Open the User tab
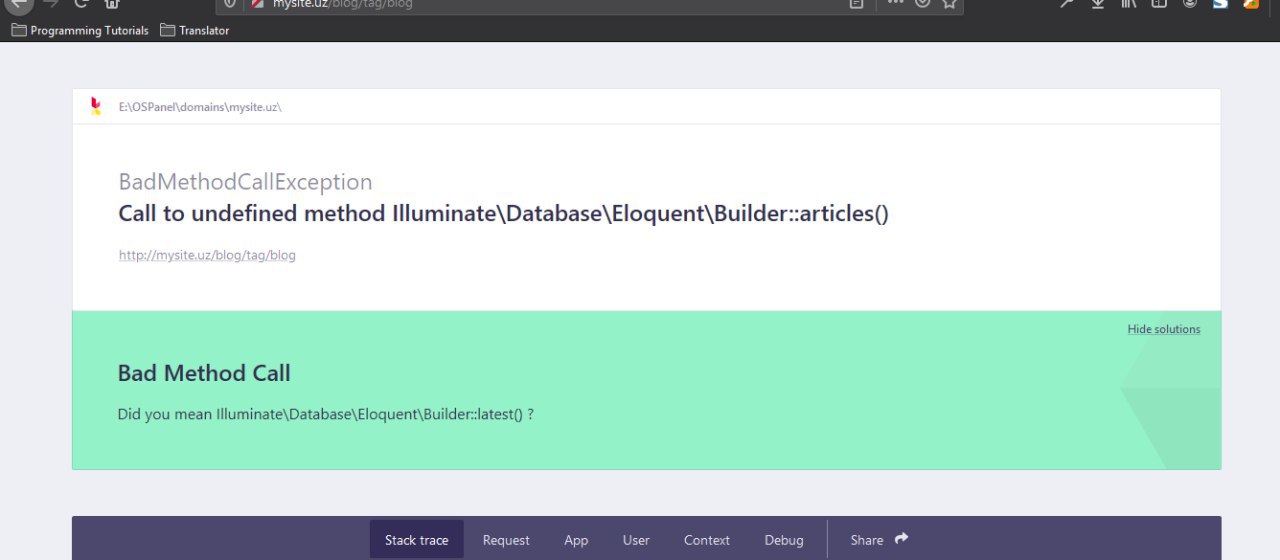The height and width of the screenshot is (560, 1280). 636,540
